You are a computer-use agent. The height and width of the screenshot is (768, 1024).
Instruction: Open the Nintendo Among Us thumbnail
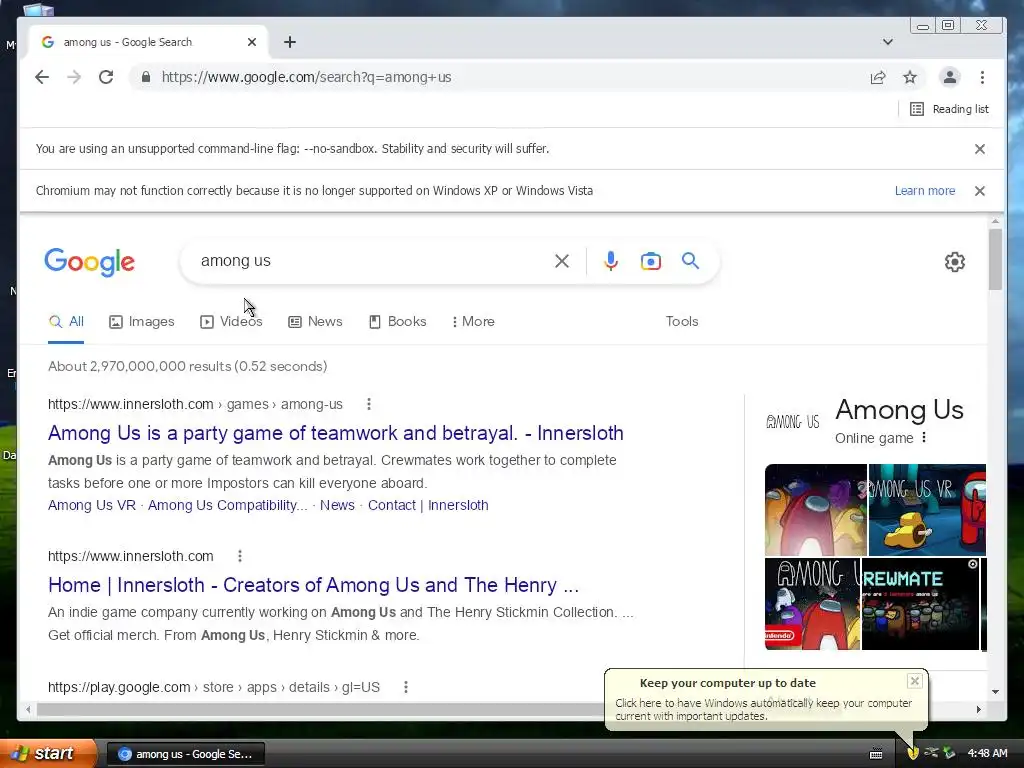[812, 604]
